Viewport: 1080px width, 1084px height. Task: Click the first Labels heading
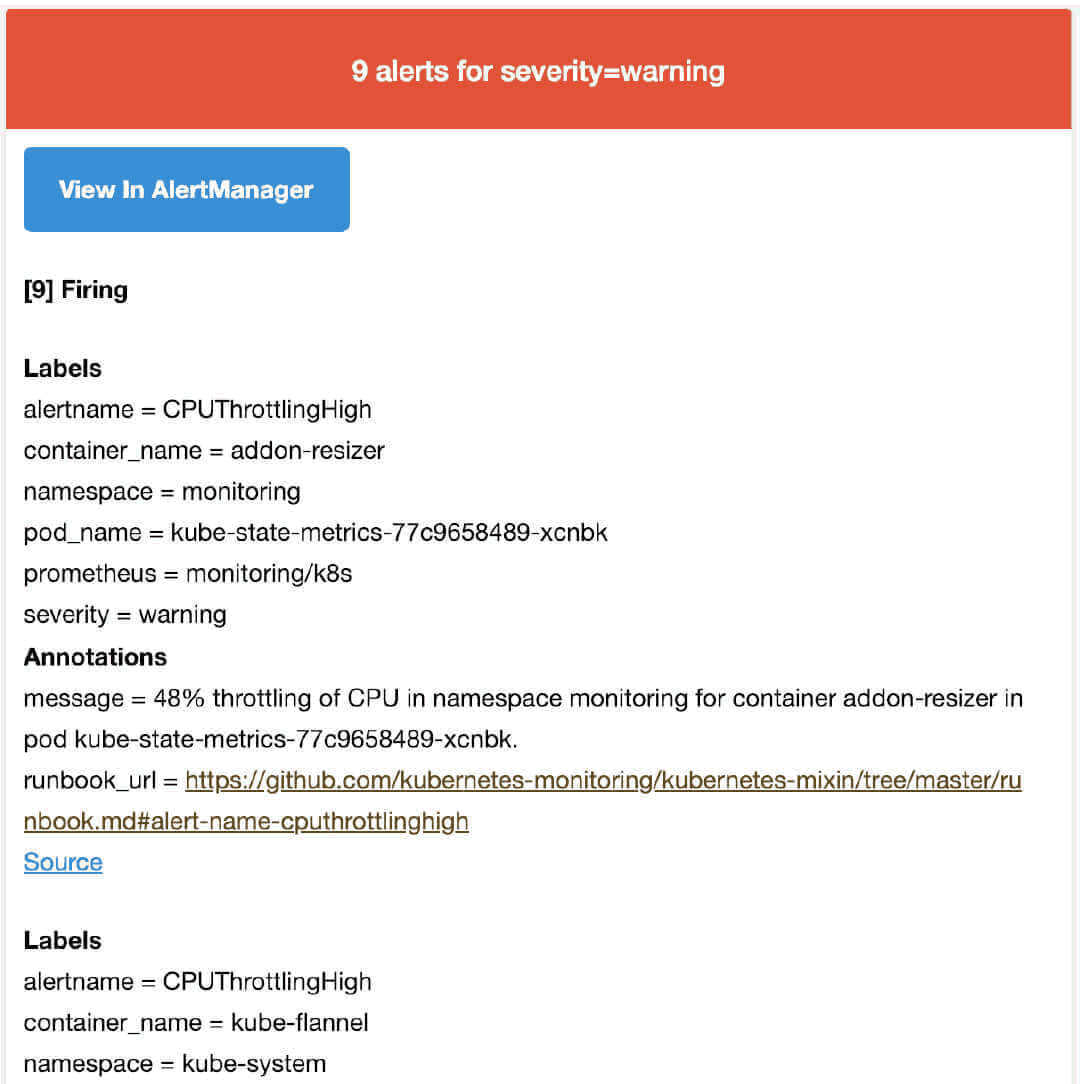(x=62, y=368)
